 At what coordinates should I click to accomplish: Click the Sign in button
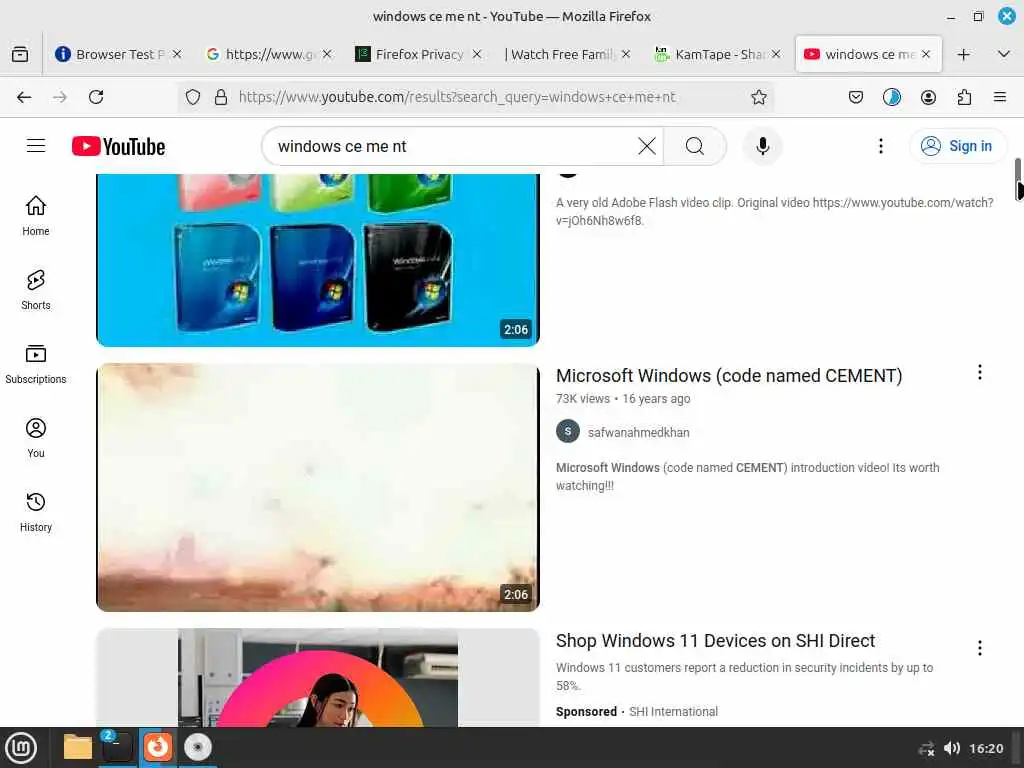958,146
